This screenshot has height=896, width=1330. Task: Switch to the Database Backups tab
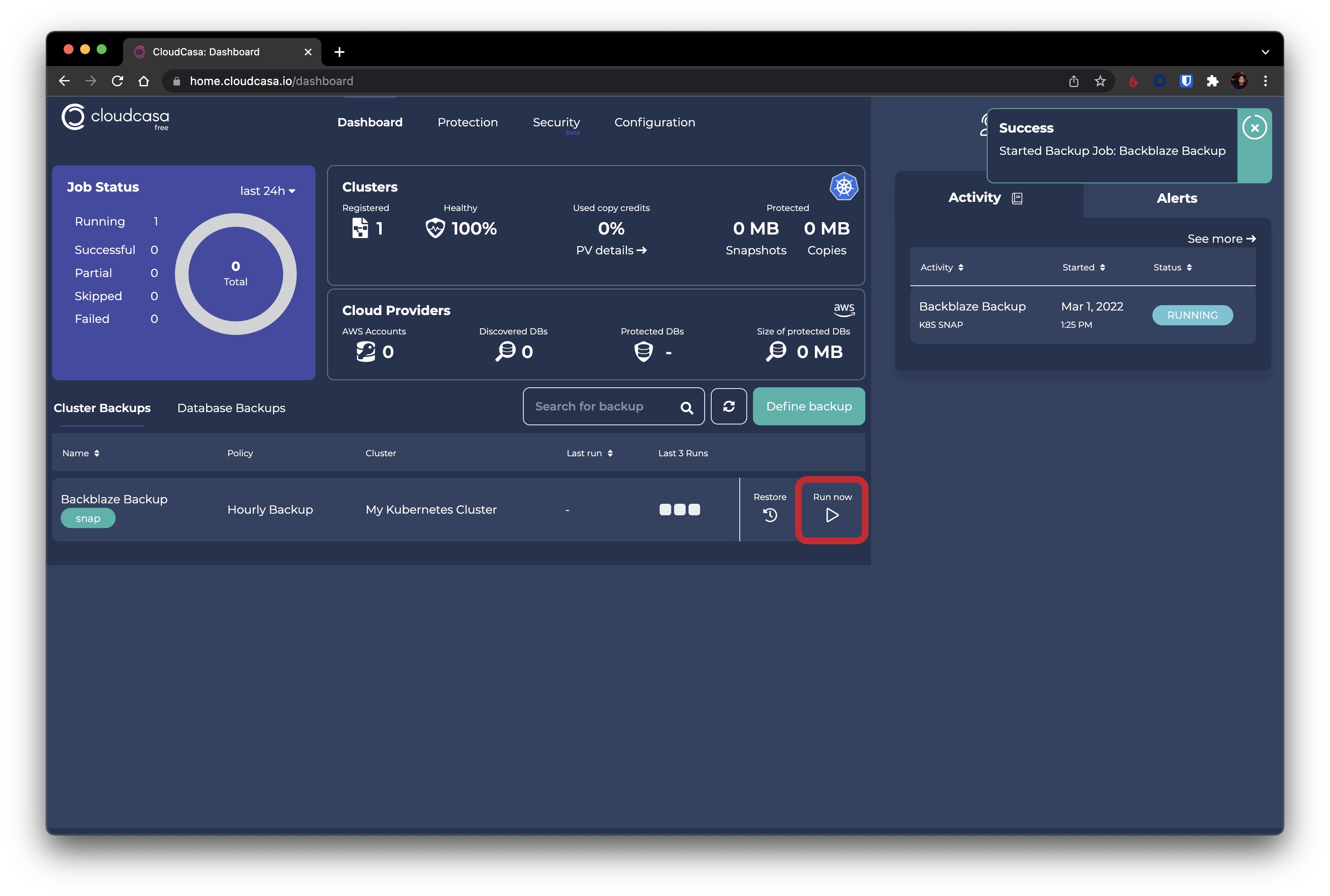[x=231, y=408]
